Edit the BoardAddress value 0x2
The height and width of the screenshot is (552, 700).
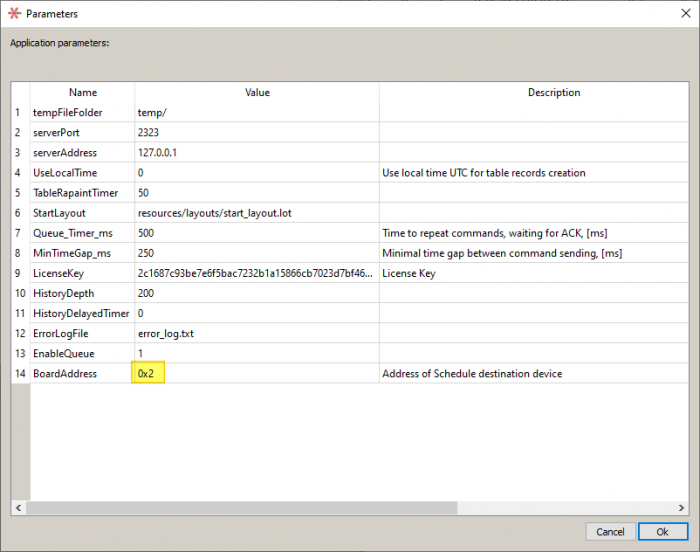click(150, 374)
